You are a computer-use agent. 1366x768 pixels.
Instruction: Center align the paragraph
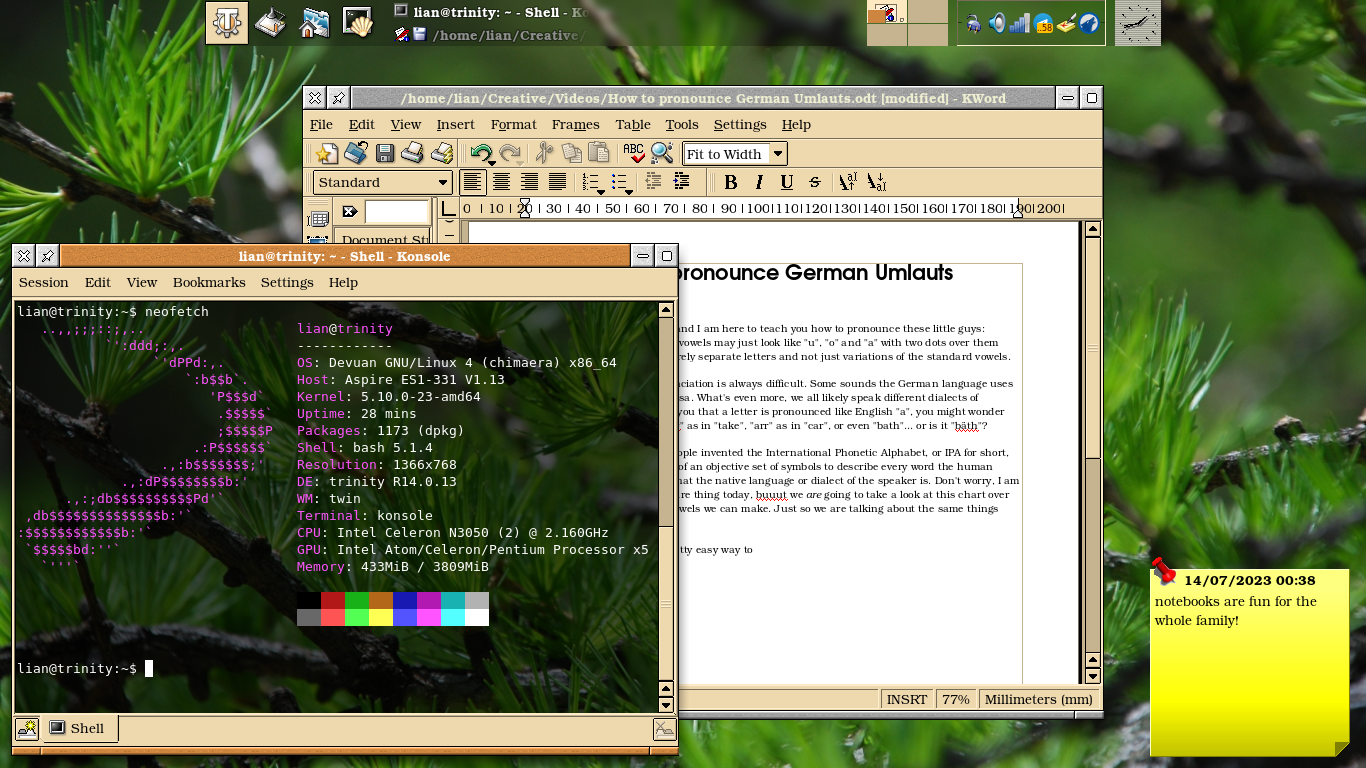[502, 182]
